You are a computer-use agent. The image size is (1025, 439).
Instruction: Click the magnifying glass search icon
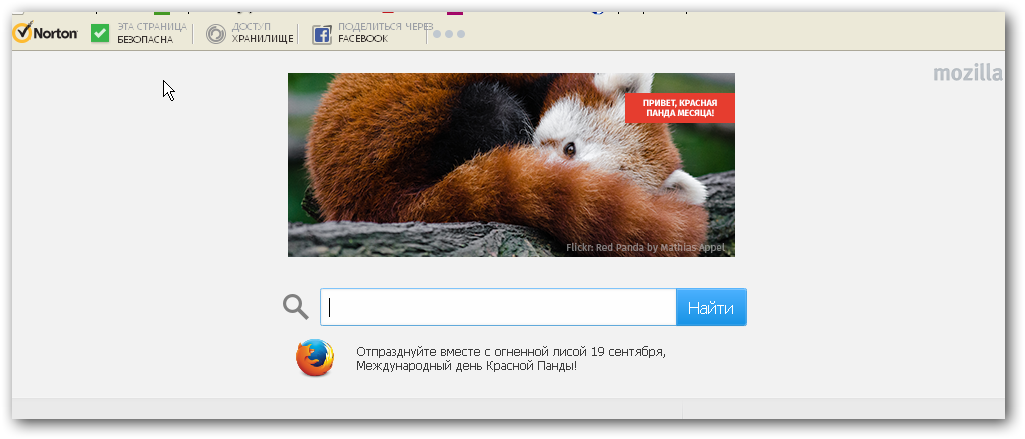pos(295,306)
